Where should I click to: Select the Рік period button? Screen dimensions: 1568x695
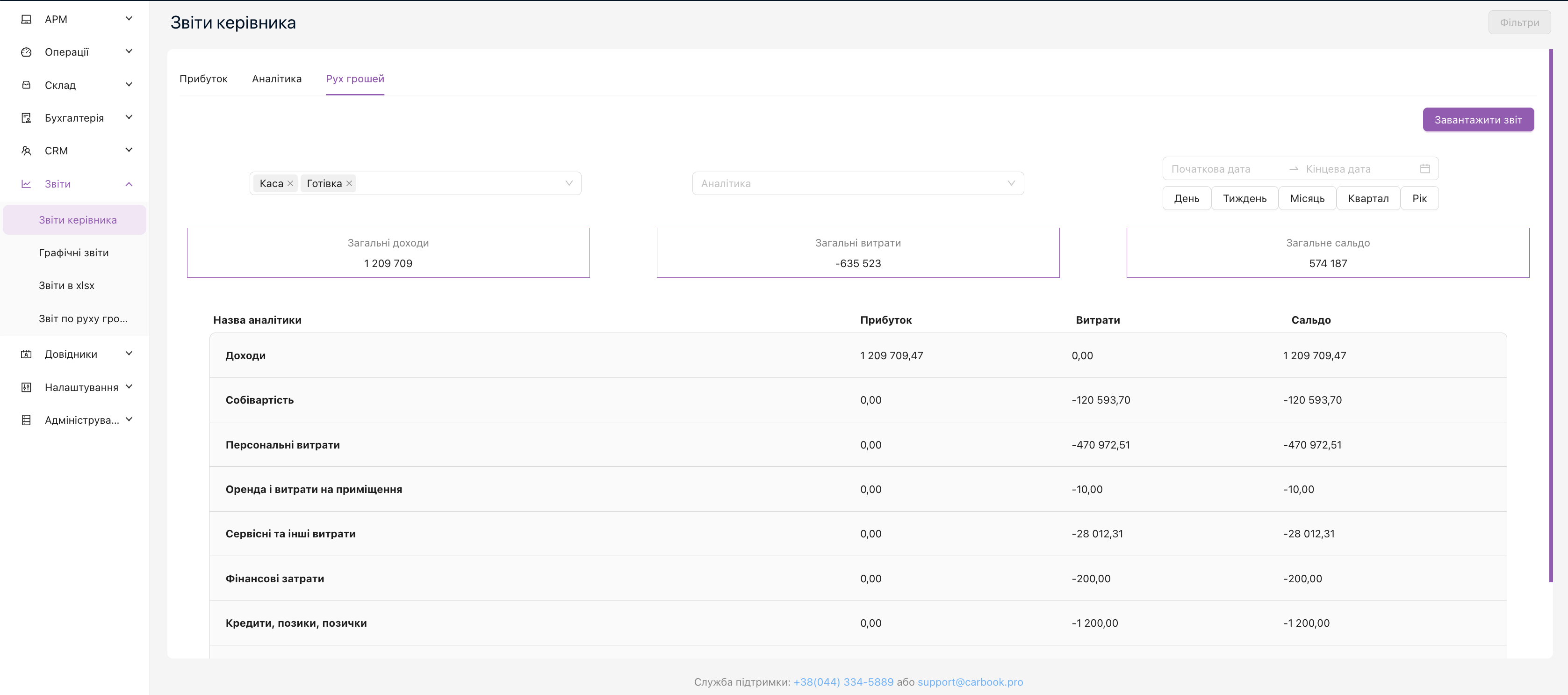click(1419, 199)
